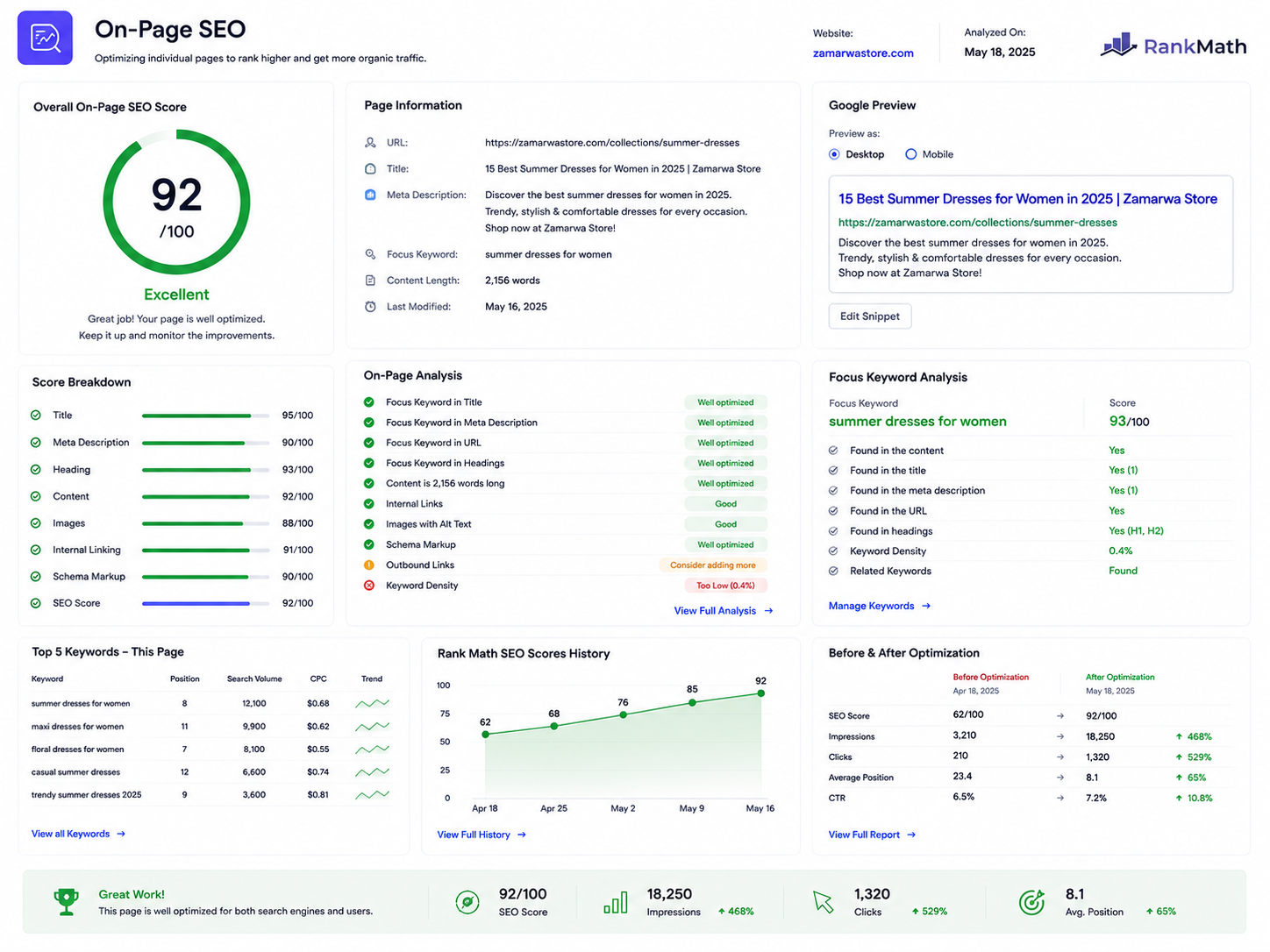Open Manage Keywords link
1270x952 pixels.
(x=880, y=606)
